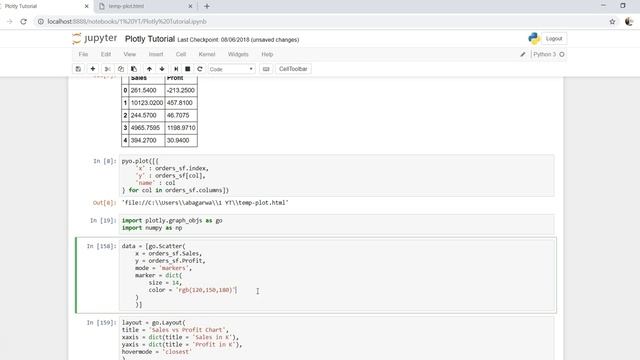Image resolution: width=640 pixels, height=360 pixels.
Task: Open the Kernel menu
Action: click(x=207, y=54)
